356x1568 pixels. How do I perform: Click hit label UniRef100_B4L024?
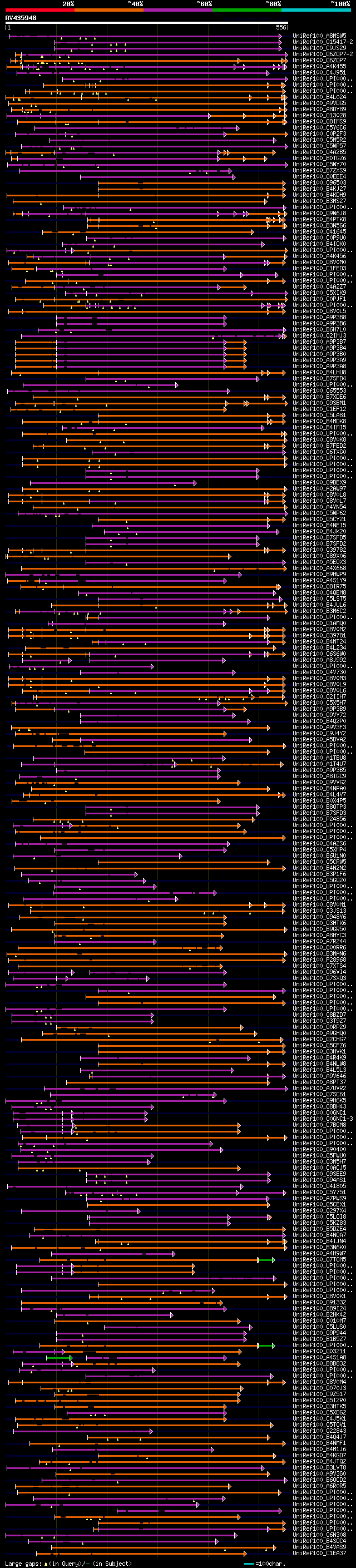(319, 97)
